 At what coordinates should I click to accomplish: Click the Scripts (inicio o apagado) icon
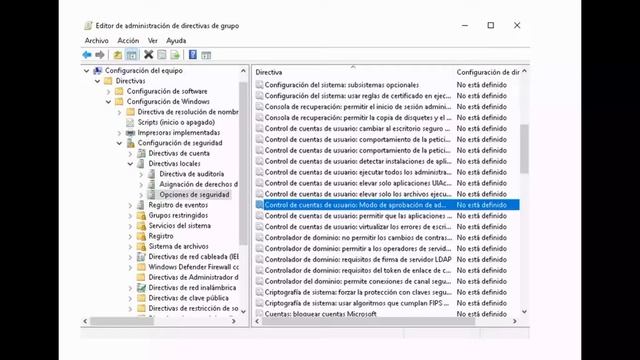point(130,122)
